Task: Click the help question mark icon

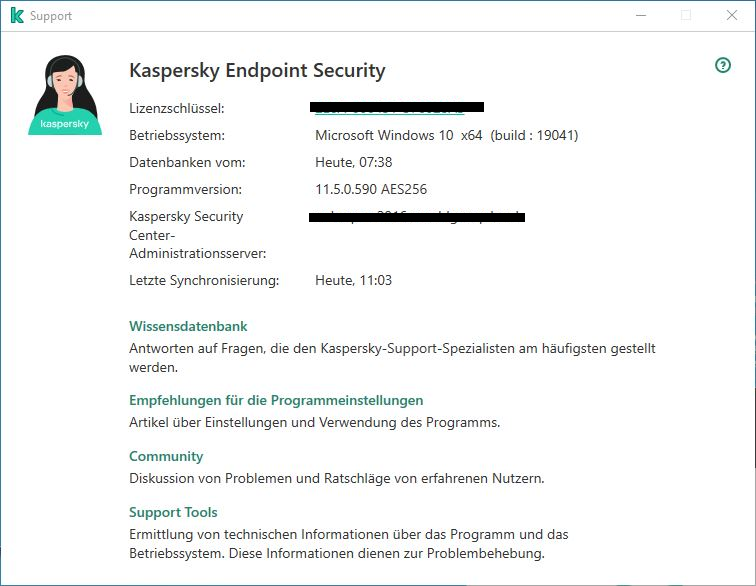Action: [x=723, y=65]
